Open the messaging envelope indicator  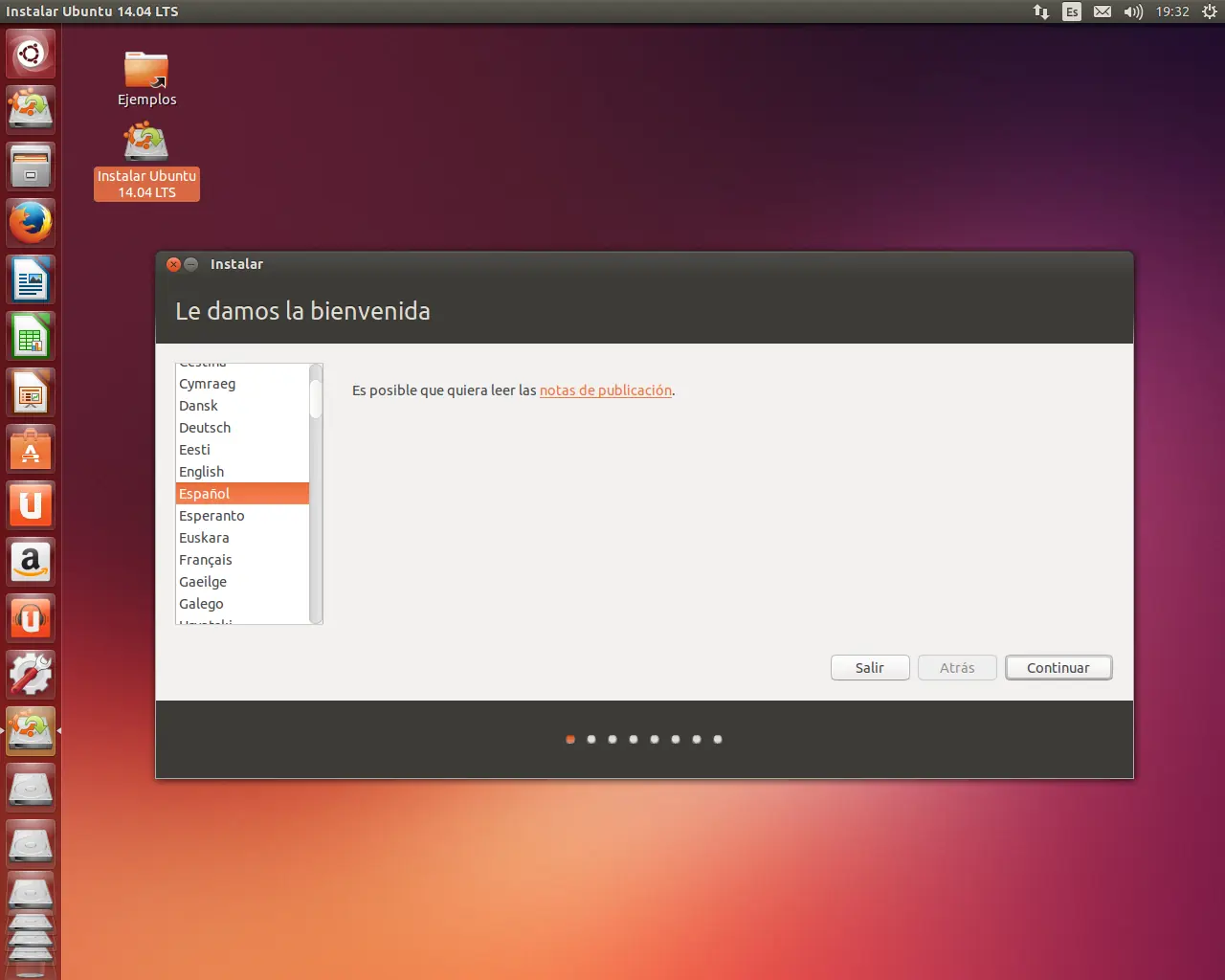(1102, 11)
